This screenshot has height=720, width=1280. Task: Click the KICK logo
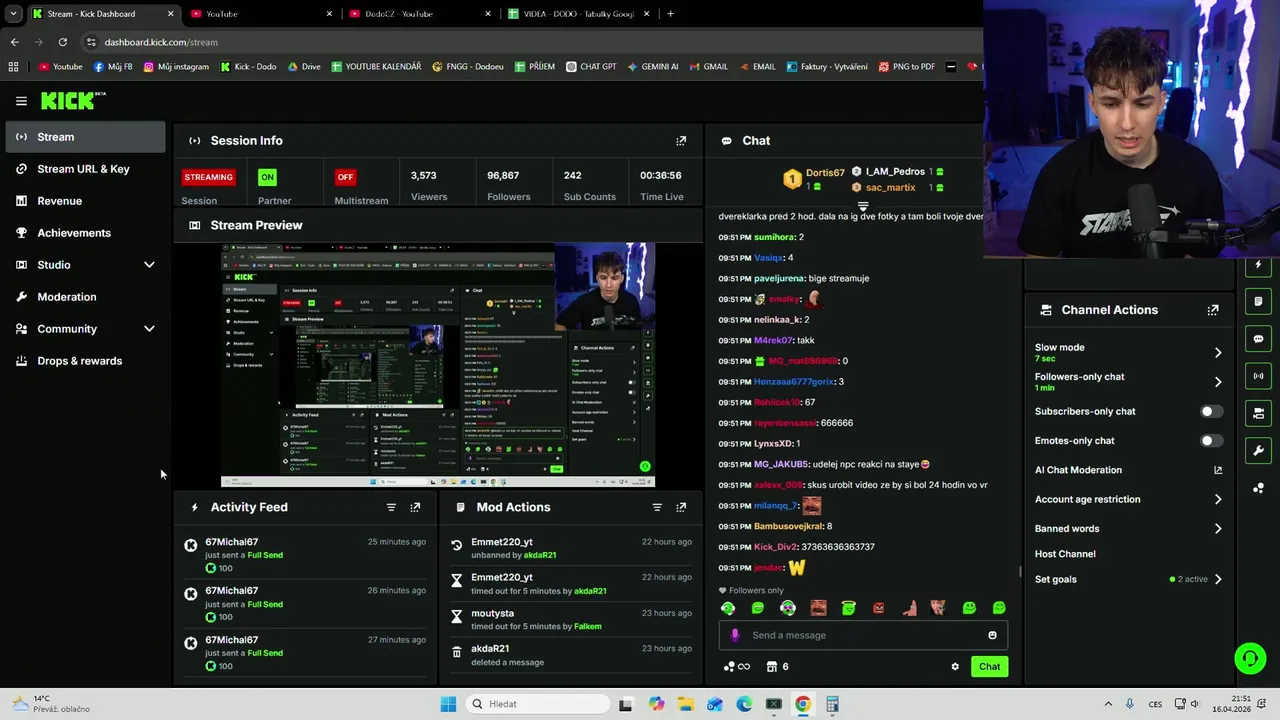(x=72, y=100)
